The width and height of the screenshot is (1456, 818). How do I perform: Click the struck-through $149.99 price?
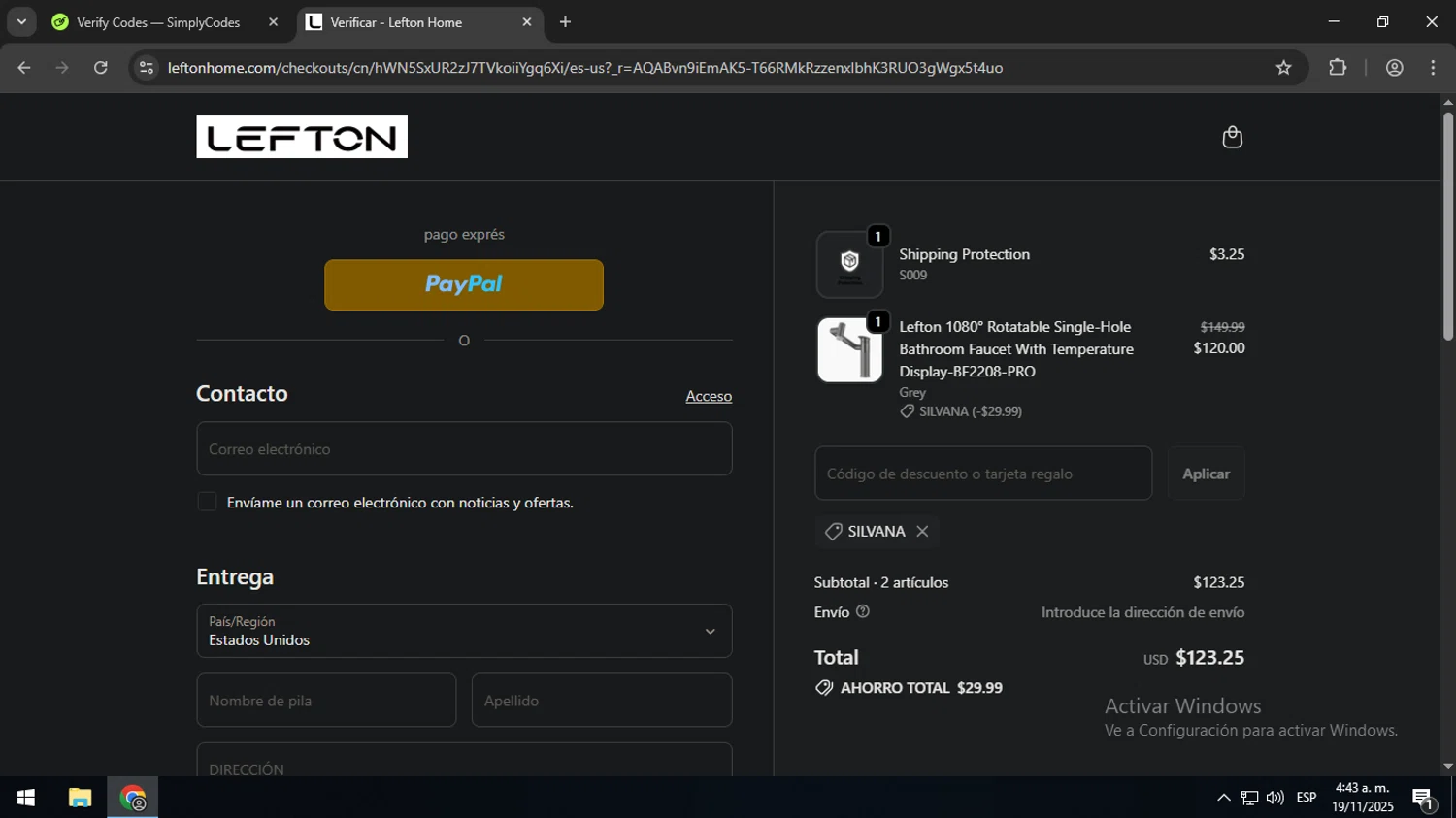click(x=1222, y=327)
